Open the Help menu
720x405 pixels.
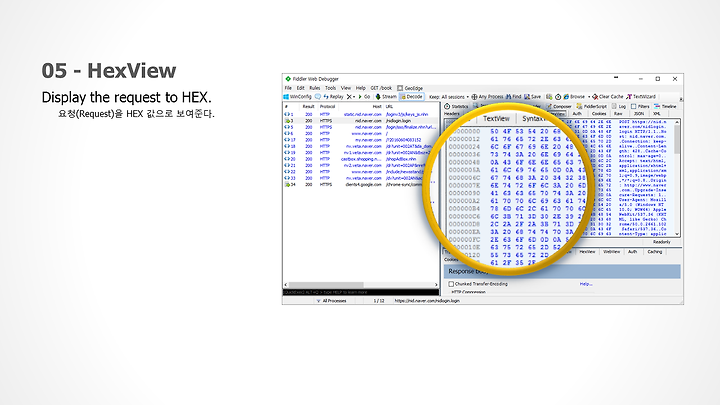[361, 88]
